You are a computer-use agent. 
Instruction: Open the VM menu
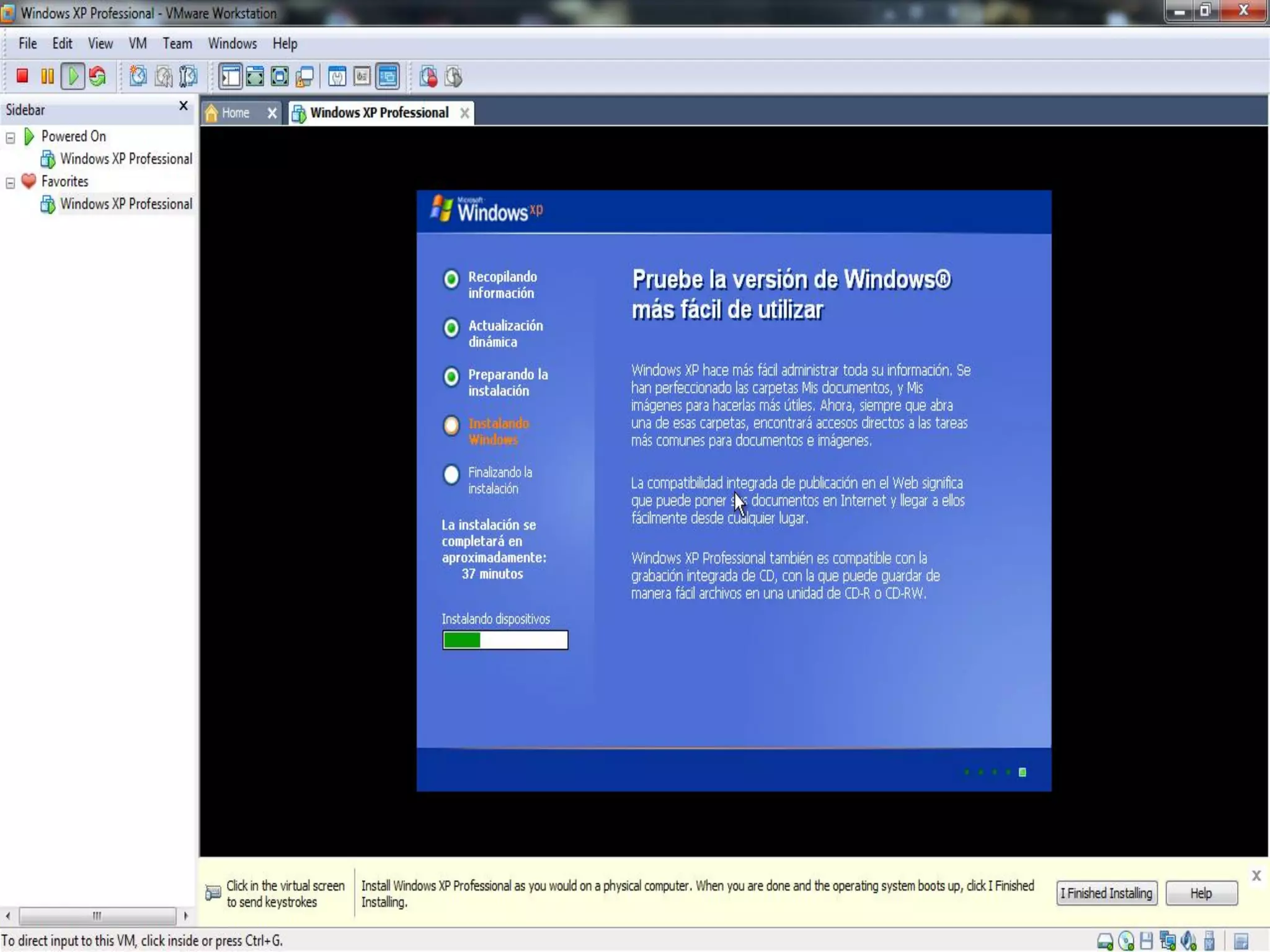(x=138, y=43)
